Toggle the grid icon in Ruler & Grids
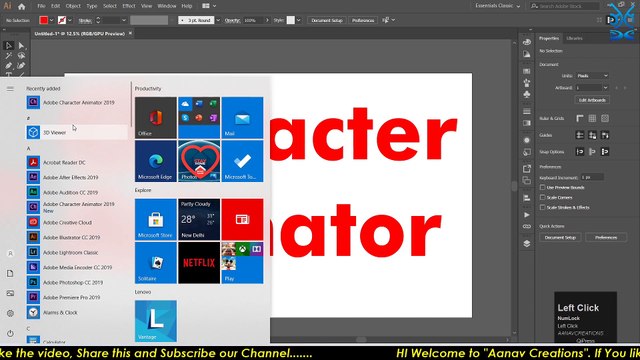Image resolution: width=640 pixels, height=360 pixels. point(592,118)
